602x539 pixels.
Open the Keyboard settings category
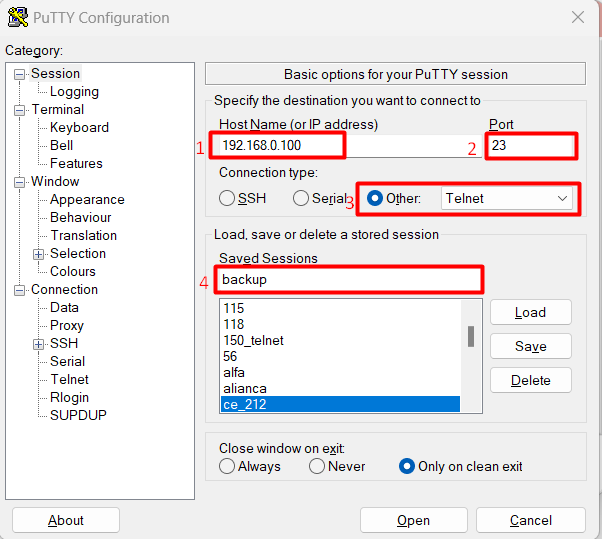79,127
